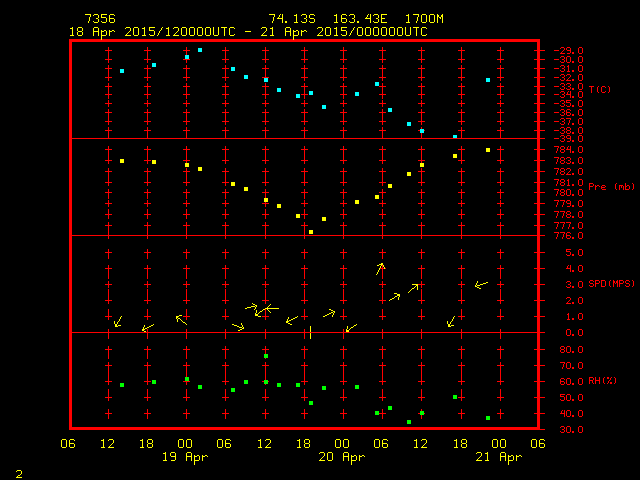The width and height of the screenshot is (640, 480).
Task: Click the 20 Apr date label
Action: (x=342, y=457)
